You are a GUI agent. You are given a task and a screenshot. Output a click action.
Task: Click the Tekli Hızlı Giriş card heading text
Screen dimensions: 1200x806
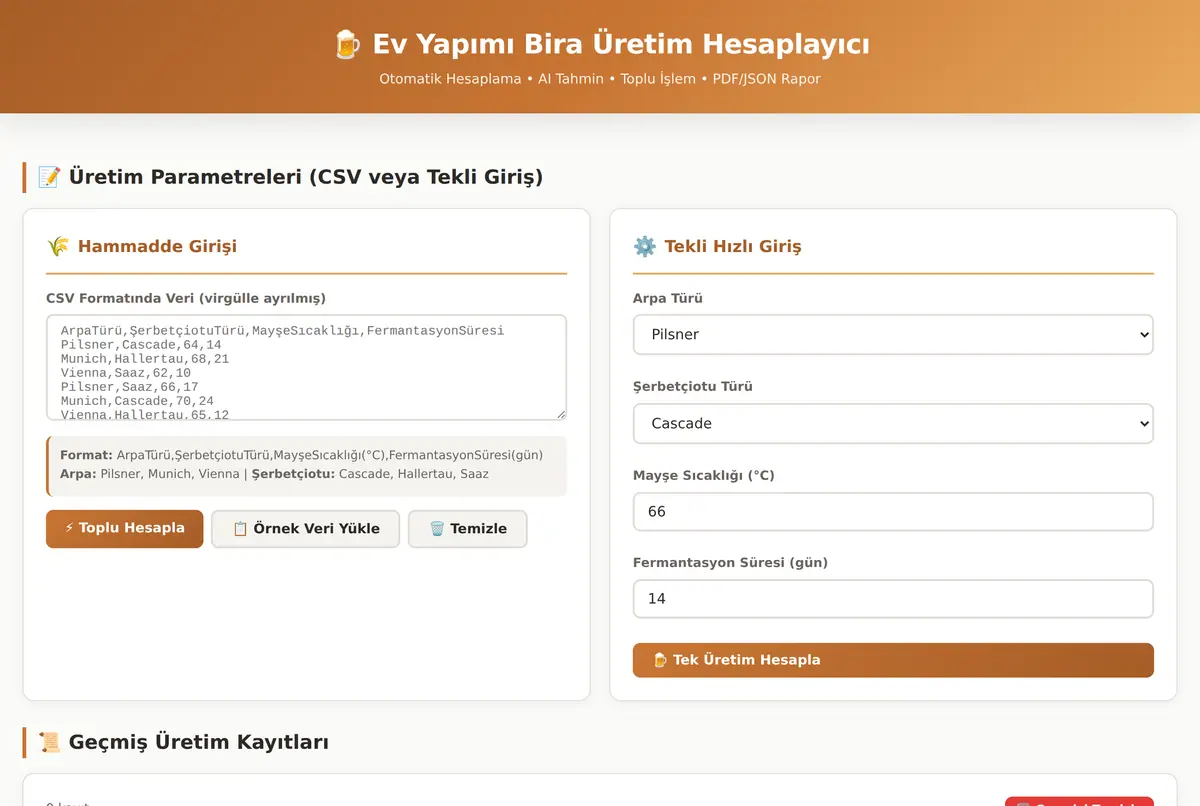733,246
